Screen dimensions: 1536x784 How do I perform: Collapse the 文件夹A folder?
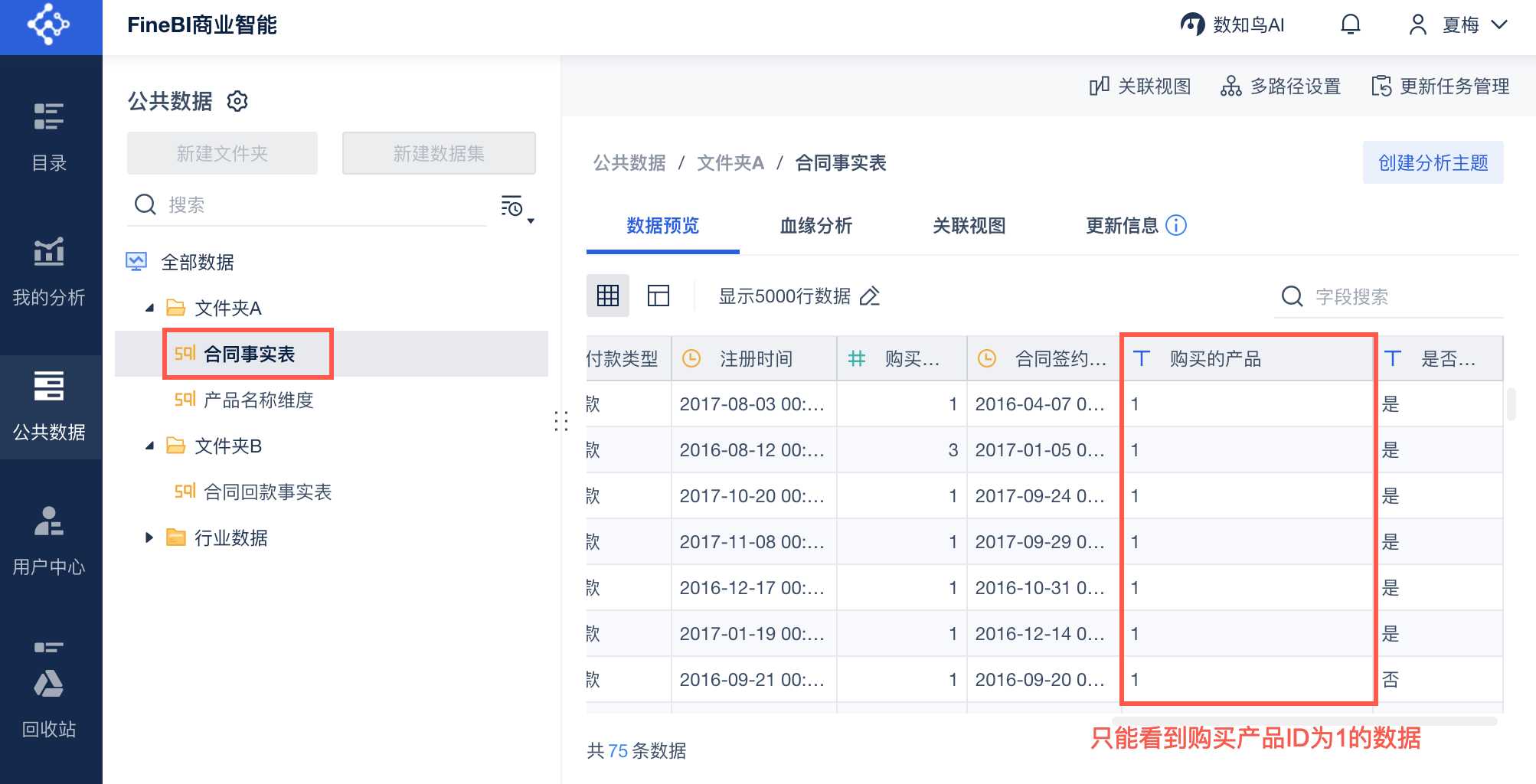point(150,308)
